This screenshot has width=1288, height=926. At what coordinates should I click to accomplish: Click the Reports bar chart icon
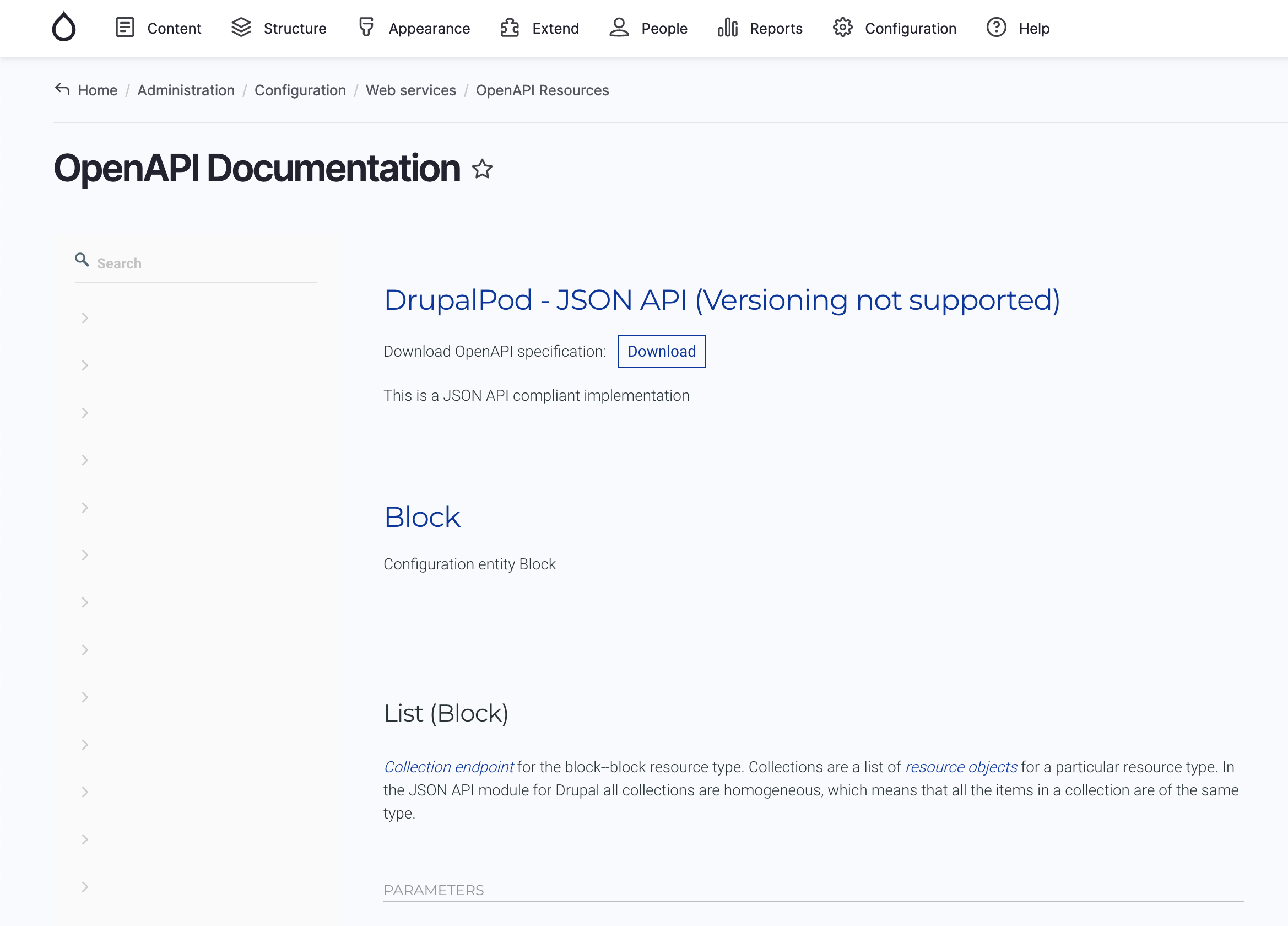click(x=728, y=27)
